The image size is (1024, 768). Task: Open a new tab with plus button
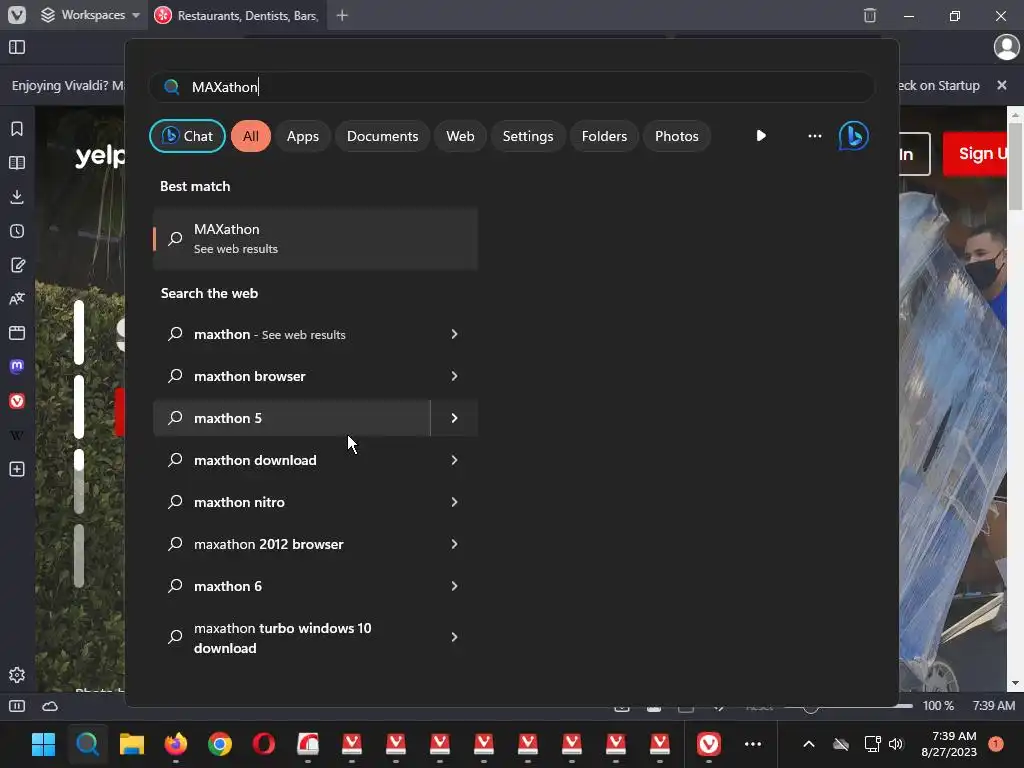pyautogui.click(x=342, y=15)
